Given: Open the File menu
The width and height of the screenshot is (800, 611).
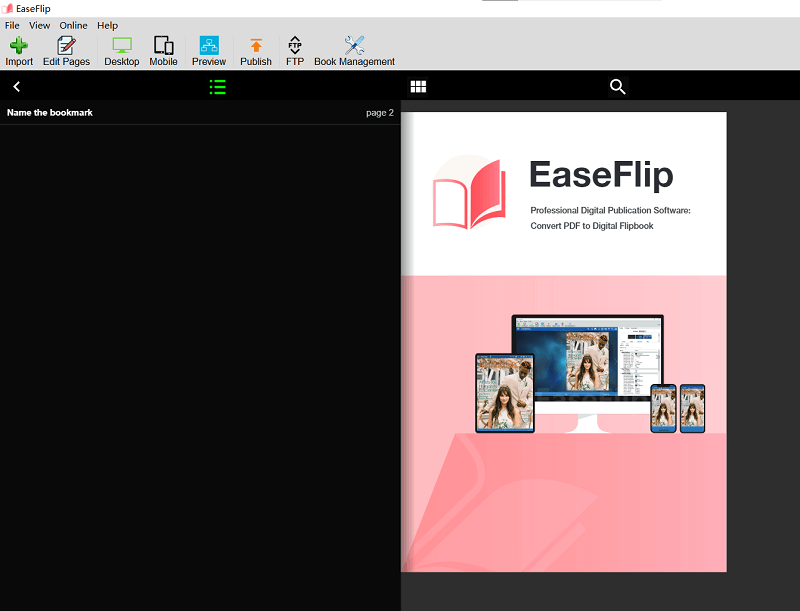Looking at the screenshot, I should click(x=12, y=25).
